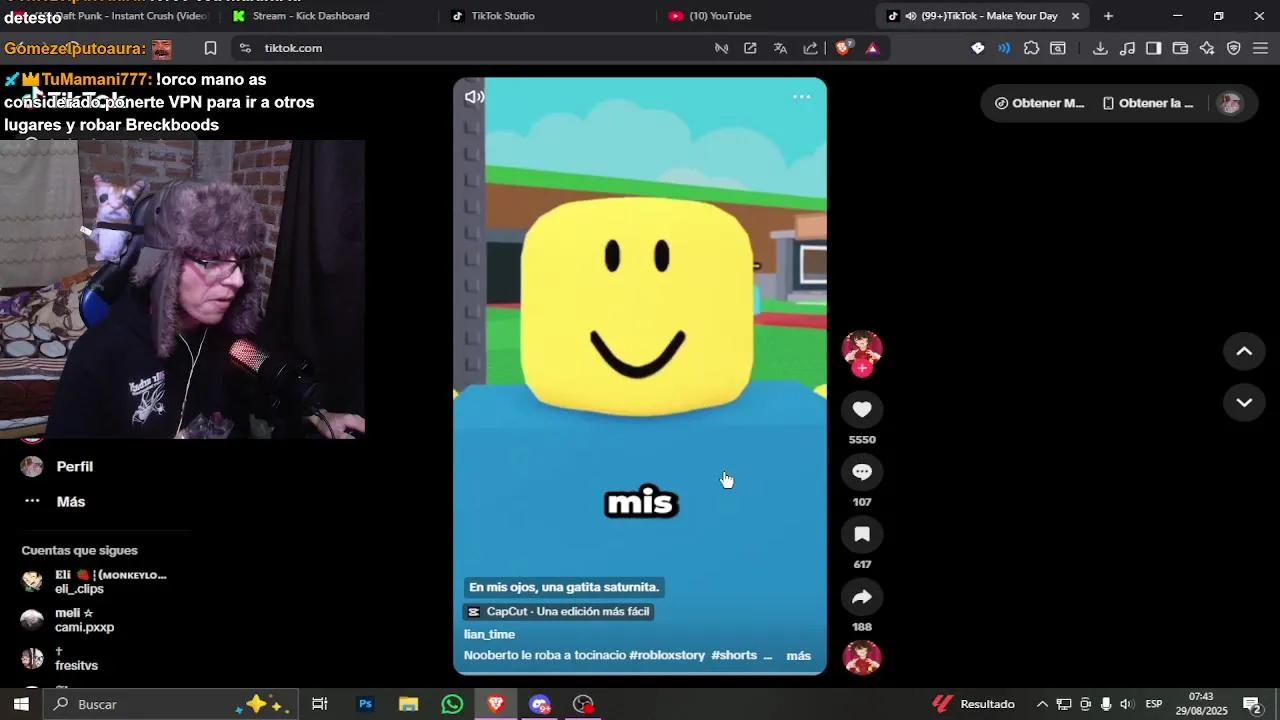Viewport: 1280px width, 720px height.
Task: Share video with arrow icon showing 188
Action: click(x=862, y=597)
